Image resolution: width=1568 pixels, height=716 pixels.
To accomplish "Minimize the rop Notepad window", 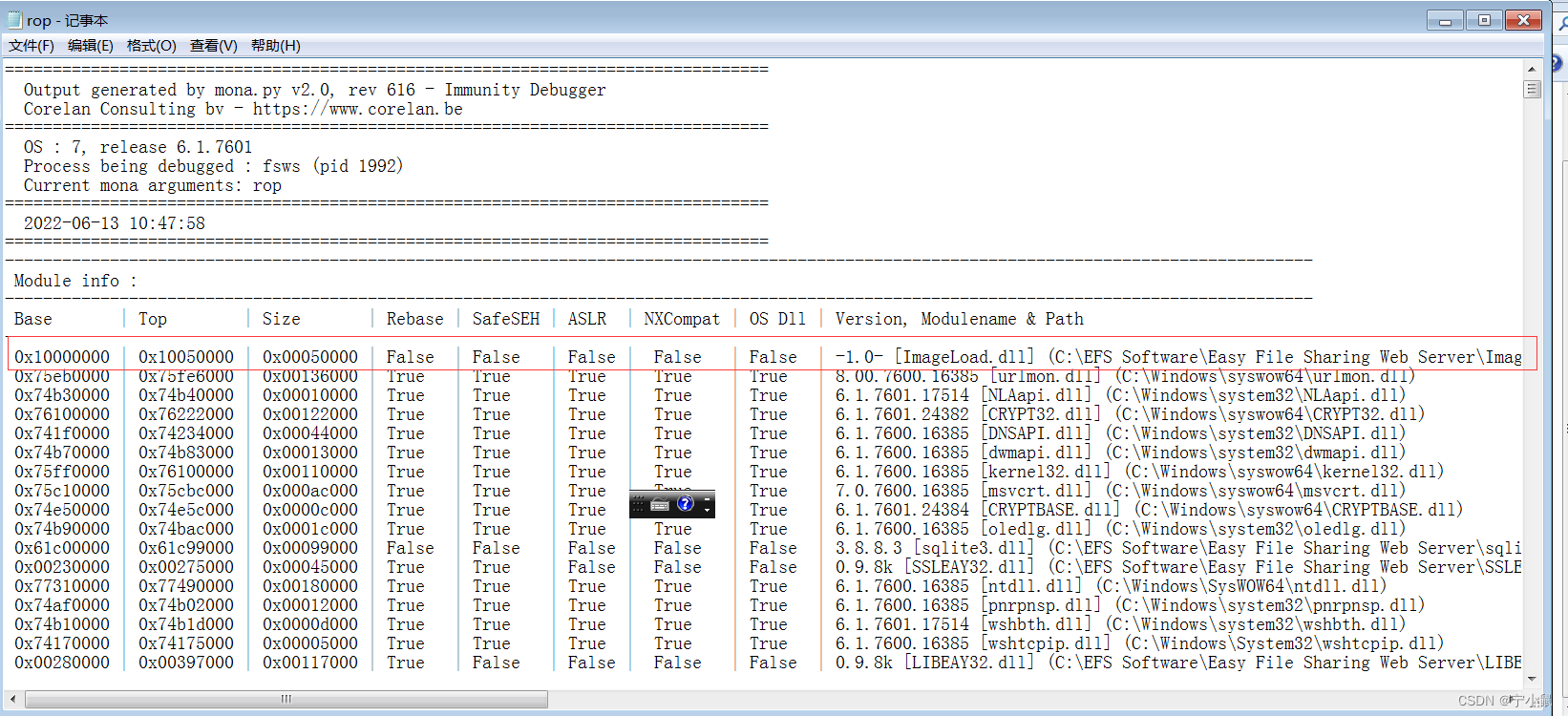I will point(1446,20).
